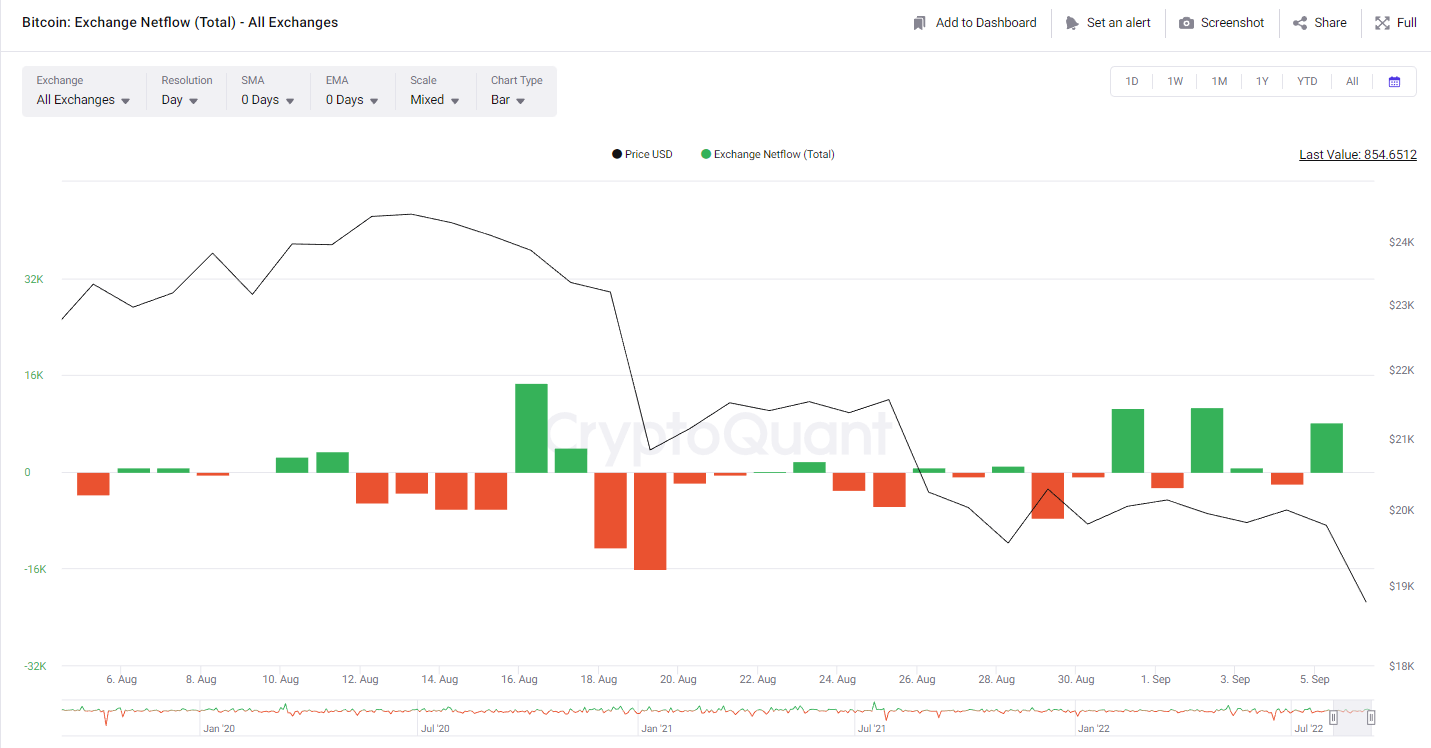Click the Share icon
This screenshot has height=748, width=1431.
click(x=1300, y=23)
